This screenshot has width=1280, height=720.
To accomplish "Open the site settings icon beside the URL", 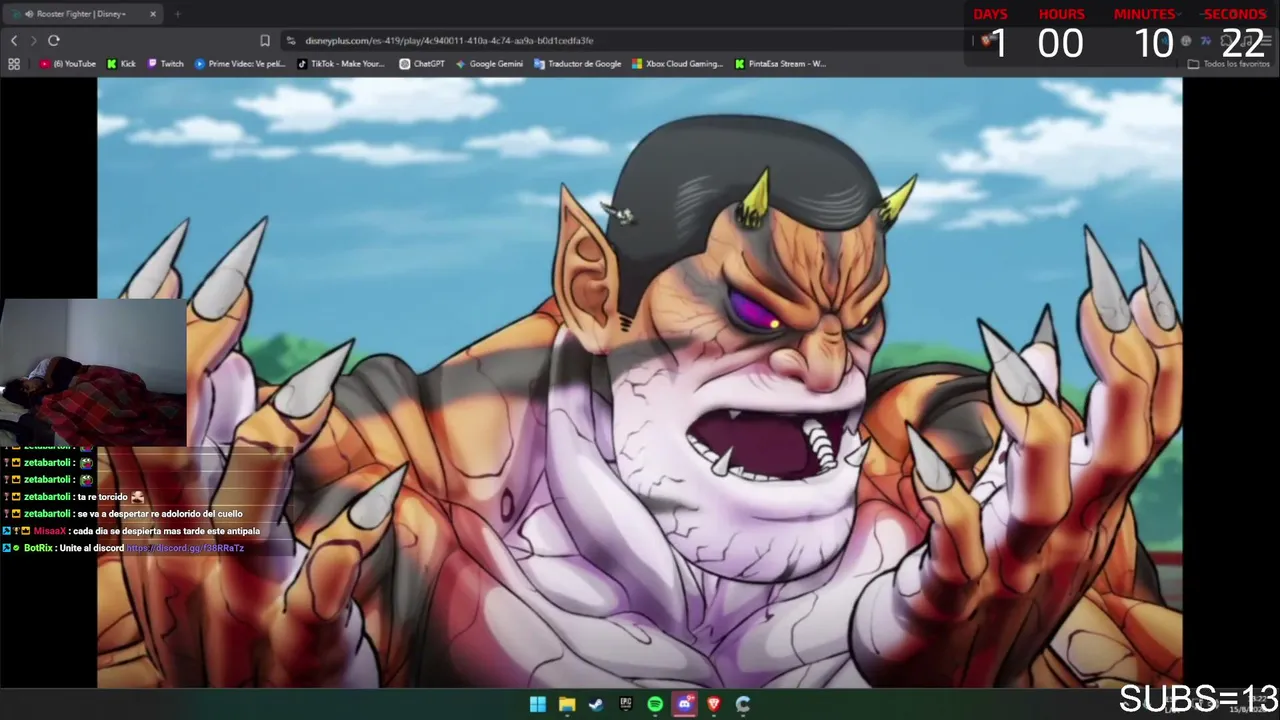I will 291,41.
